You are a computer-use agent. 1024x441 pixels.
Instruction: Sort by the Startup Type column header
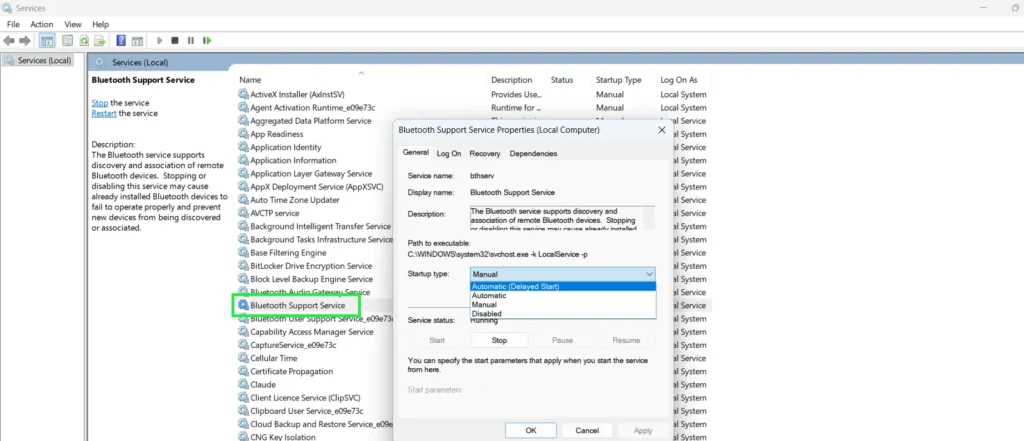(x=618, y=80)
